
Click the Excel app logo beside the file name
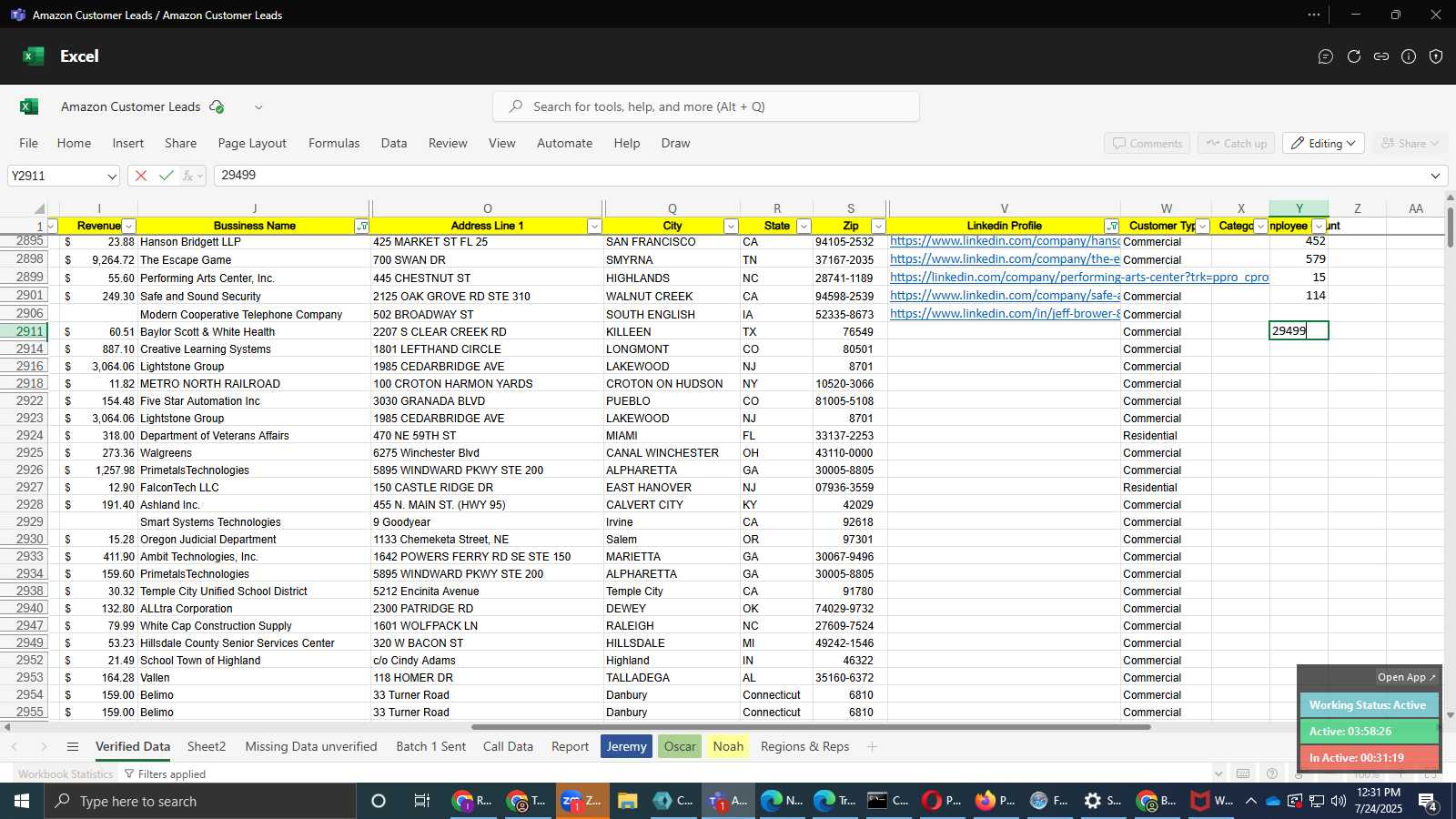[x=29, y=106]
